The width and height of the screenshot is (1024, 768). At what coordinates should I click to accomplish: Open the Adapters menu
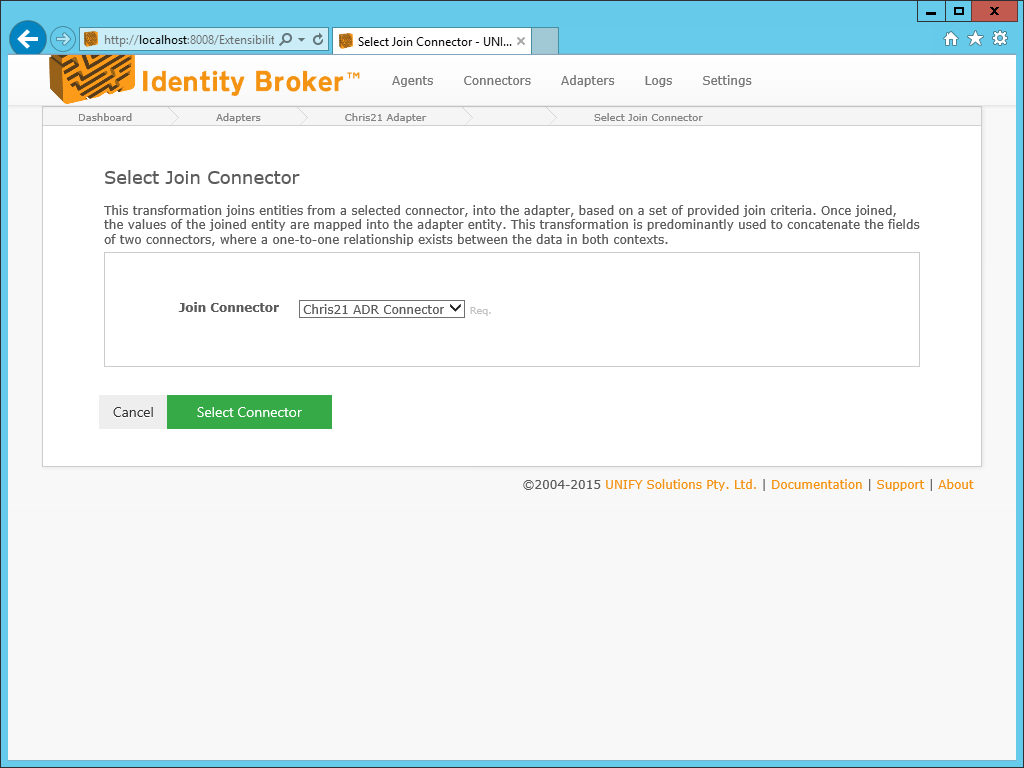pyautogui.click(x=587, y=80)
